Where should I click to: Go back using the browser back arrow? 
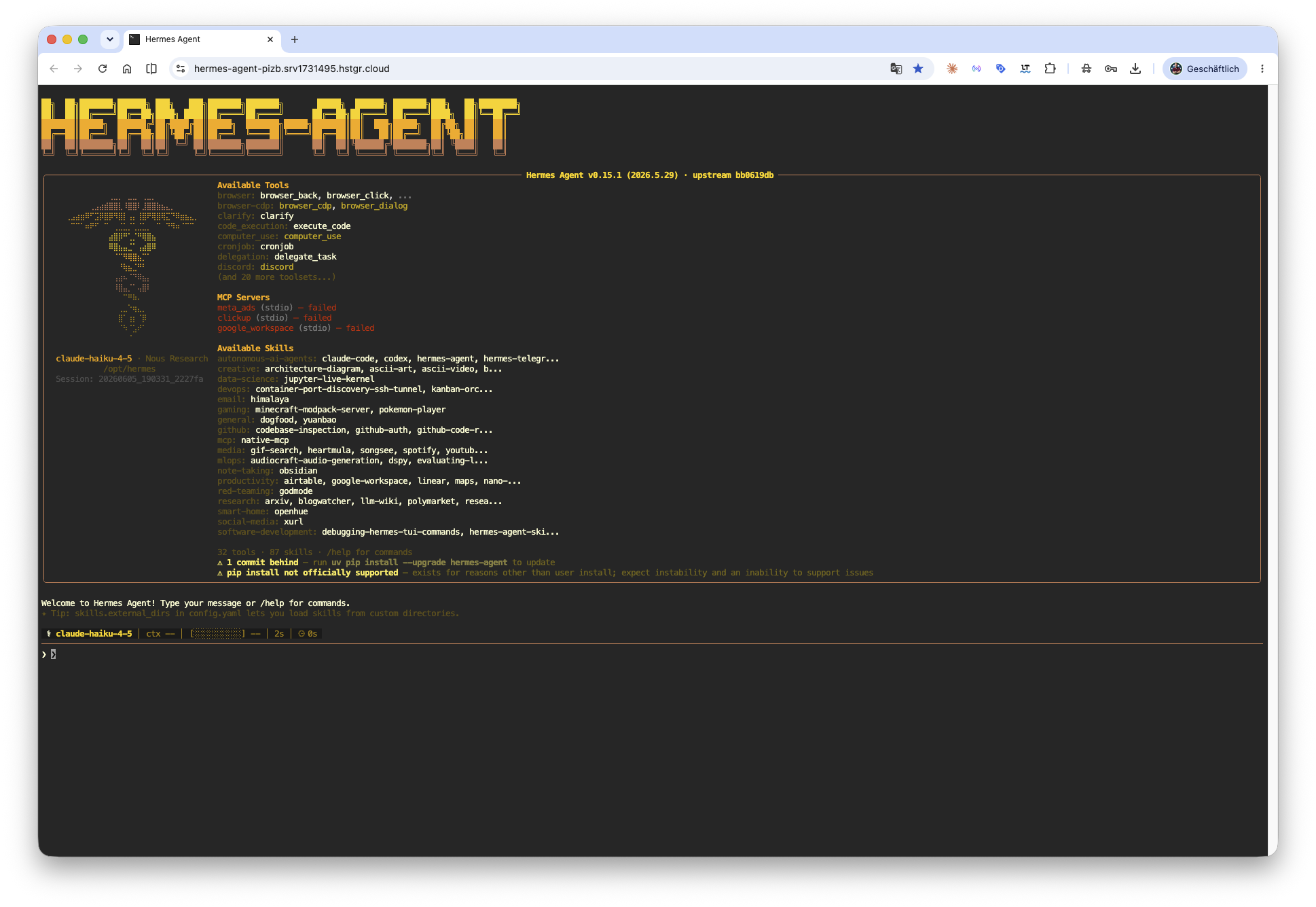[54, 69]
